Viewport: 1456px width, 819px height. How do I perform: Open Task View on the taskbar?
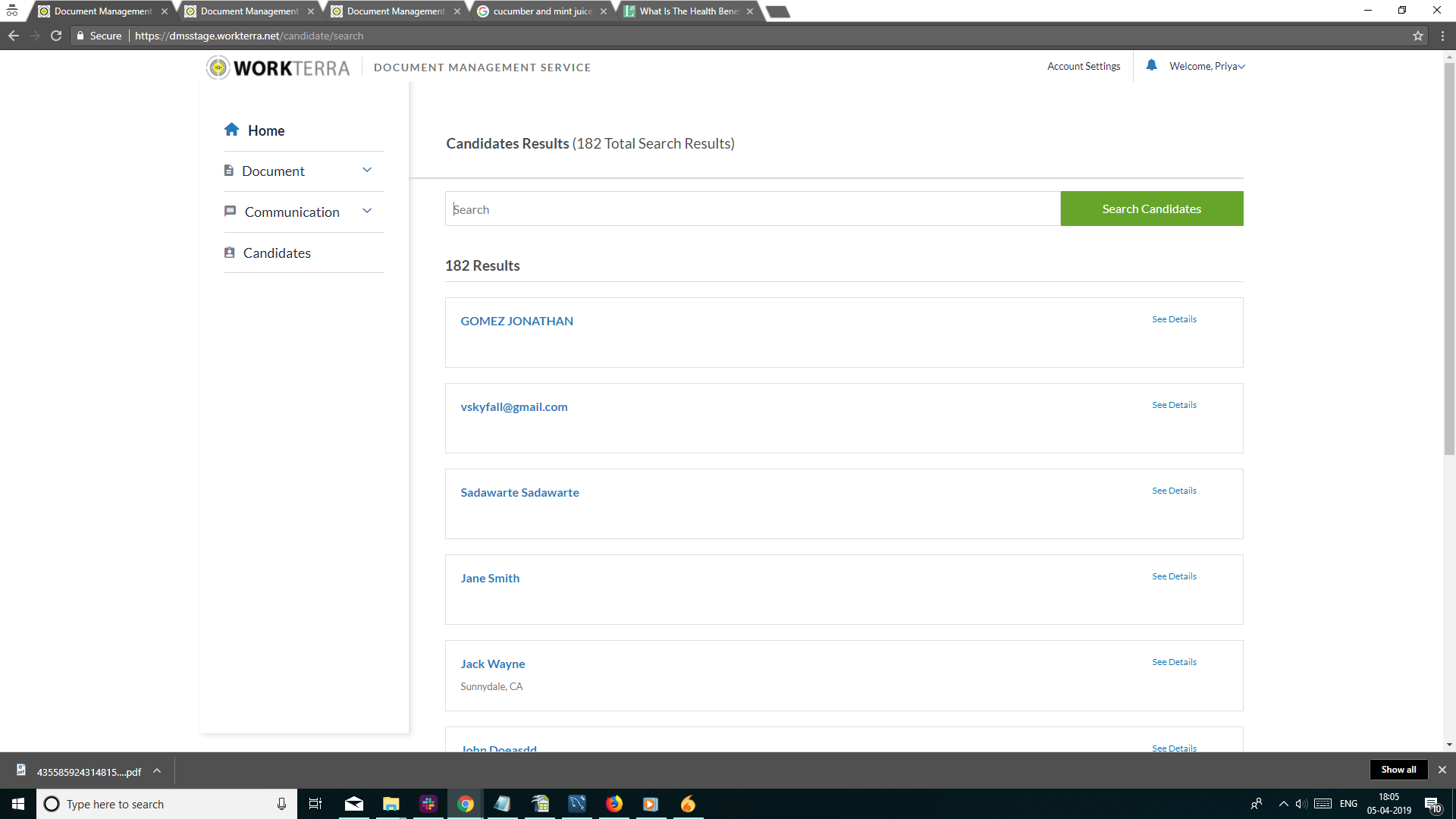coord(315,804)
